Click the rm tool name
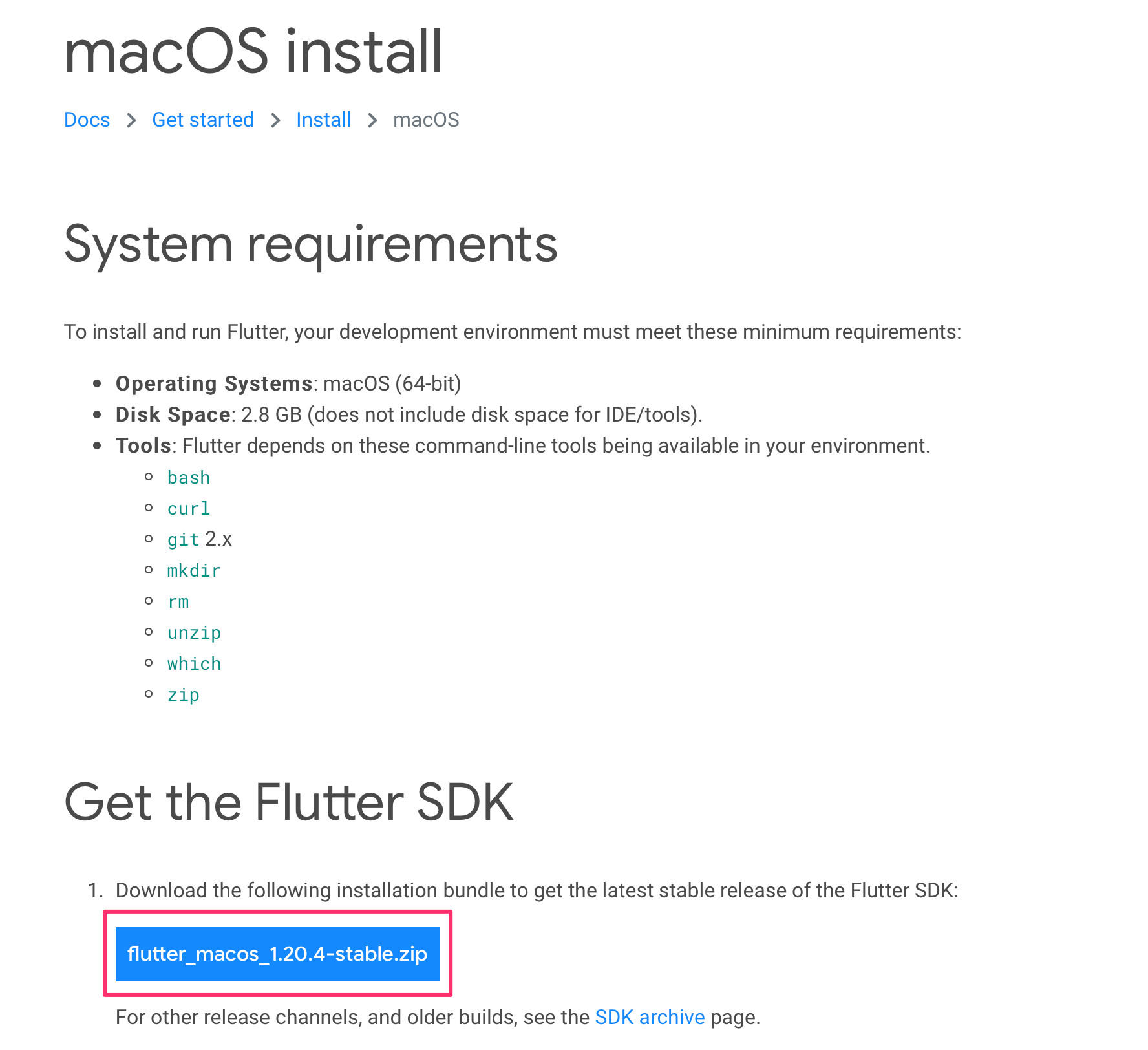 click(178, 601)
